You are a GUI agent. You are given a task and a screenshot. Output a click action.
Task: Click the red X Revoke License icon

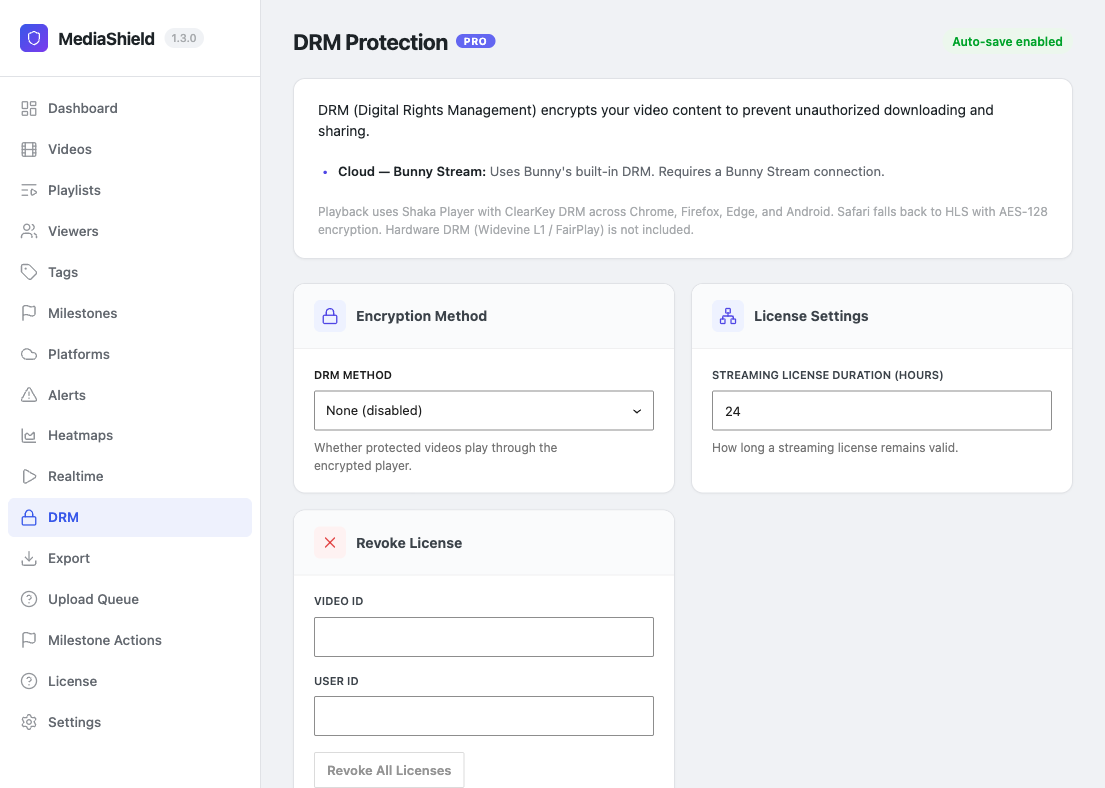(x=330, y=543)
